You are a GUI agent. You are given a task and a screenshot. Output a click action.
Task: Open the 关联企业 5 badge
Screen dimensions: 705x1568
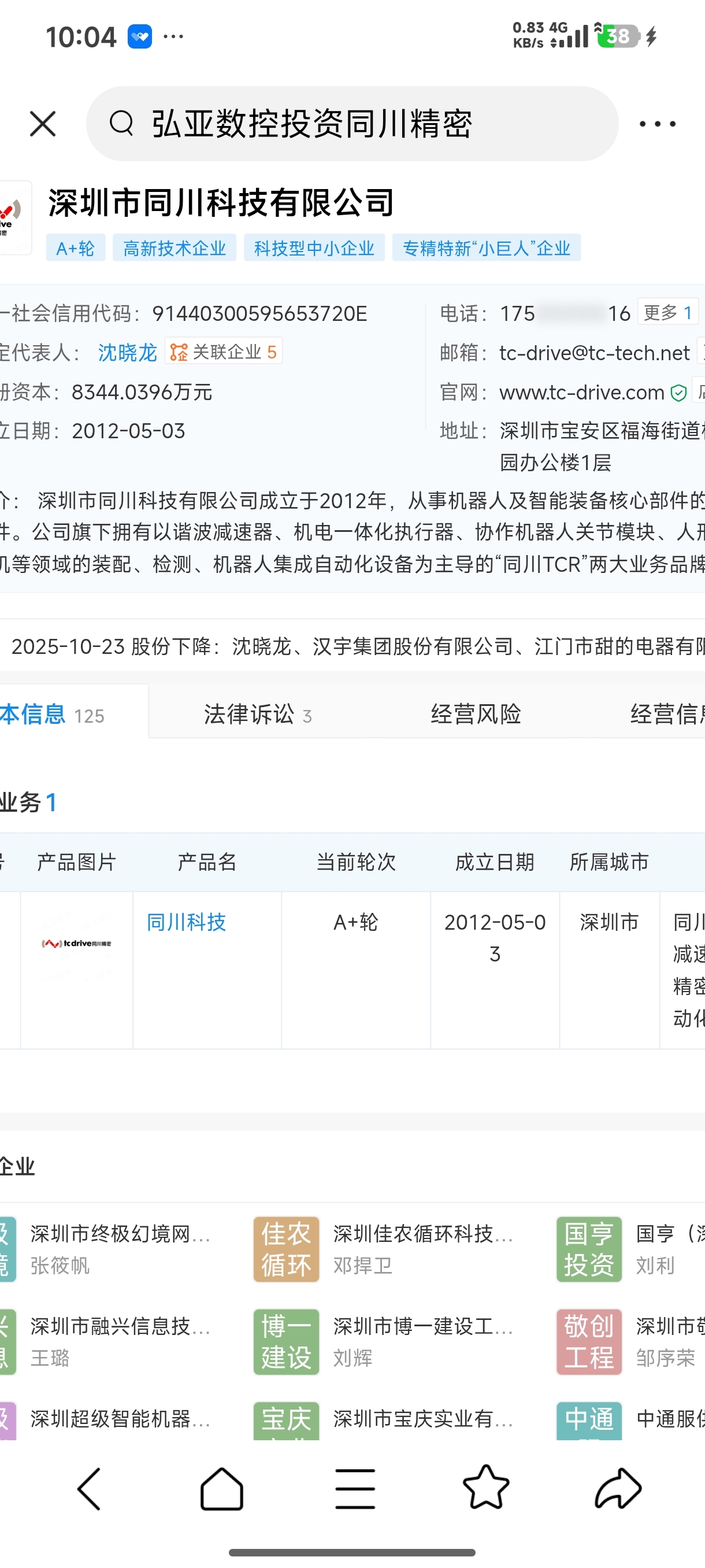223,352
